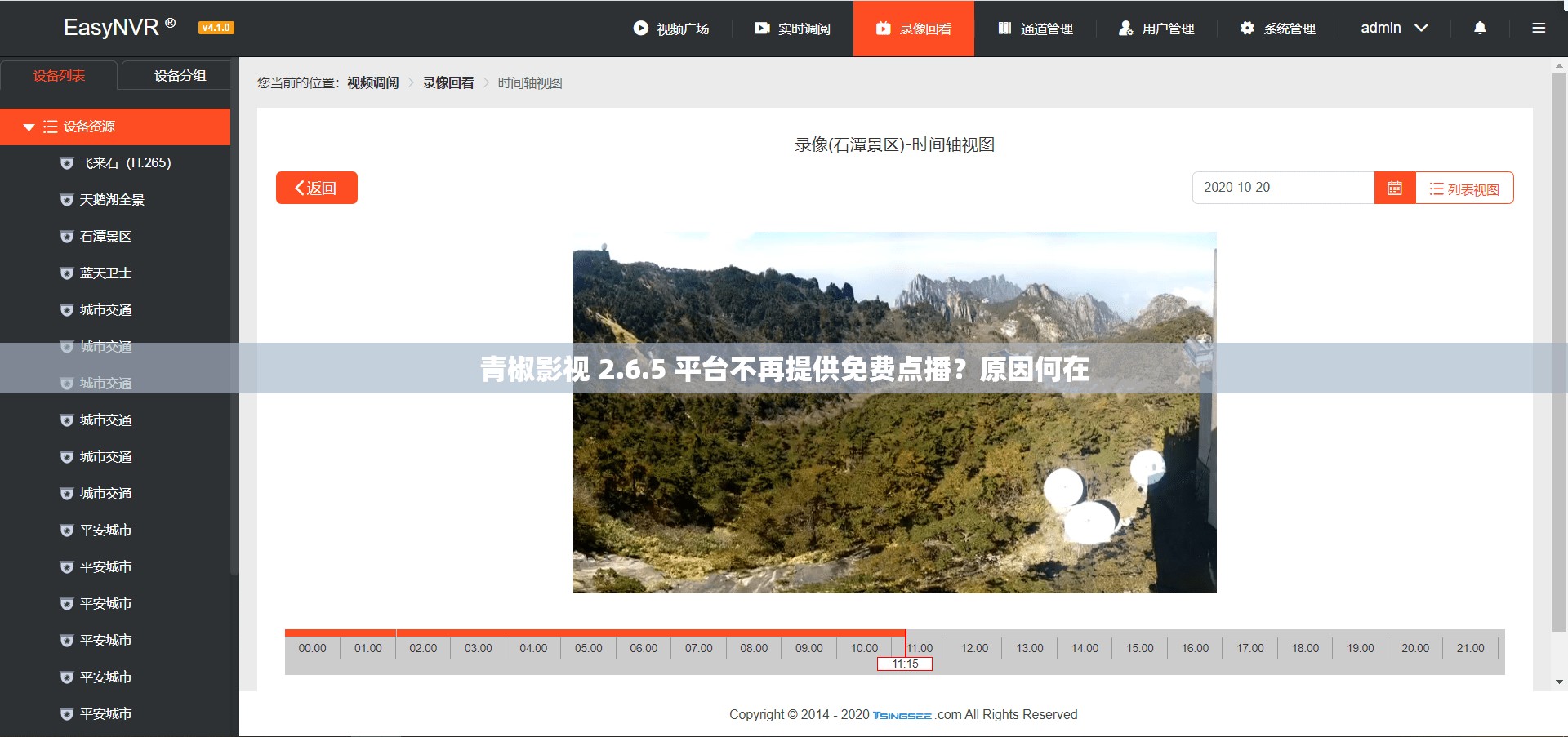Jump timeline to 17:00
Viewport: 1568px width, 737px height.
(x=1250, y=648)
